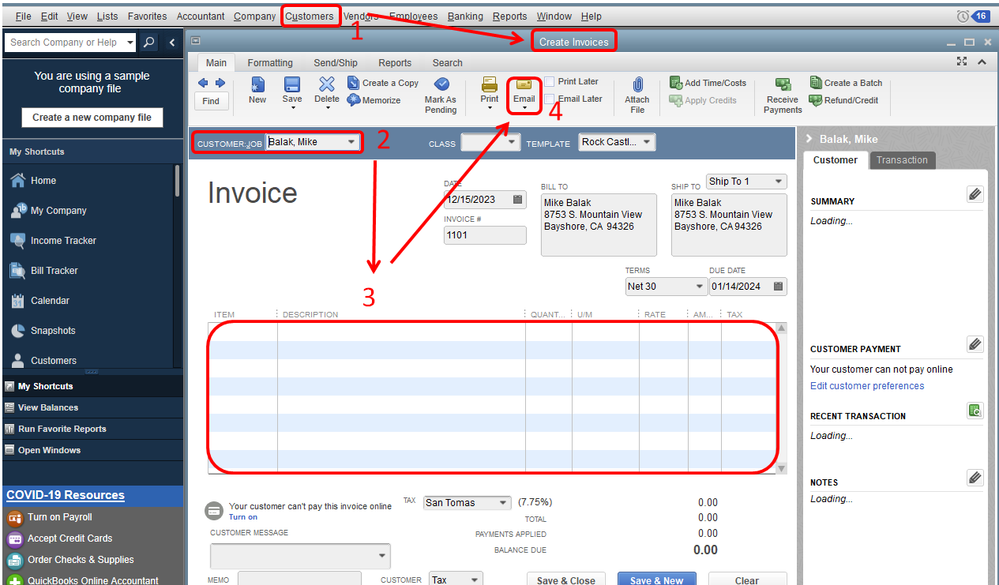
Task: Go to next invoice with right arrow
Action: (220, 83)
